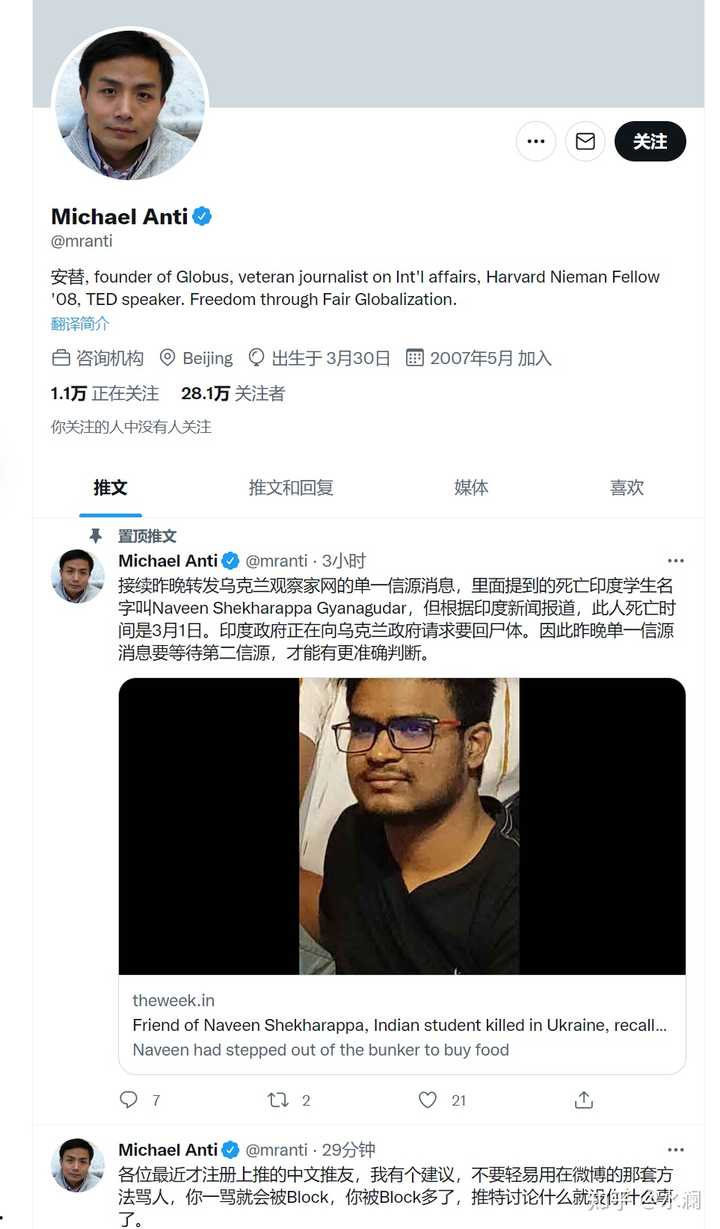Screen dimensions: 720x1229
Task: Switch to 推文和回复 tab
Action: coord(291,488)
